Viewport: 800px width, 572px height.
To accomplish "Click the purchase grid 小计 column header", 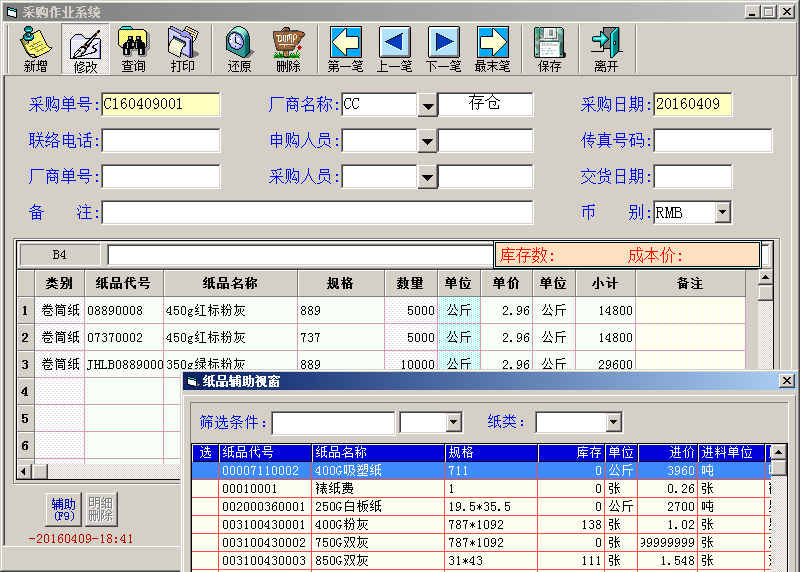I will pos(605,283).
